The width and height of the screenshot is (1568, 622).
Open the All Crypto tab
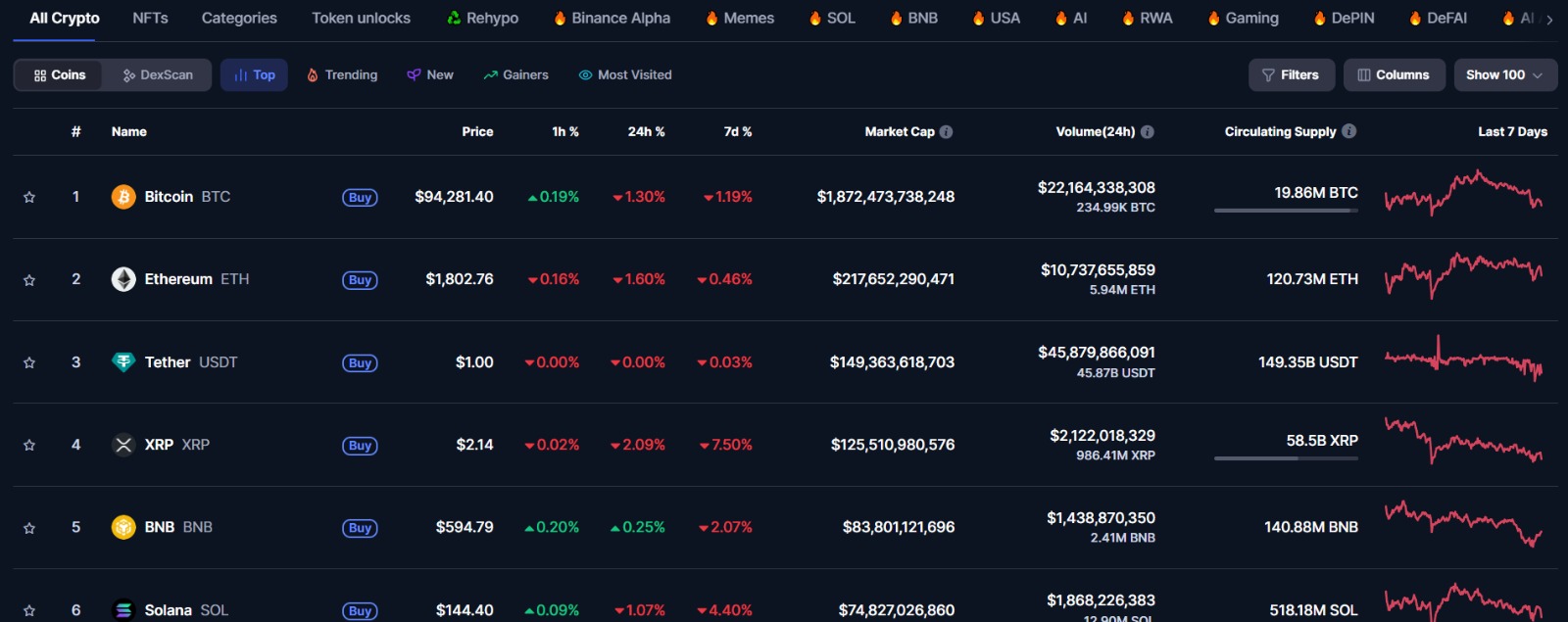(x=65, y=18)
